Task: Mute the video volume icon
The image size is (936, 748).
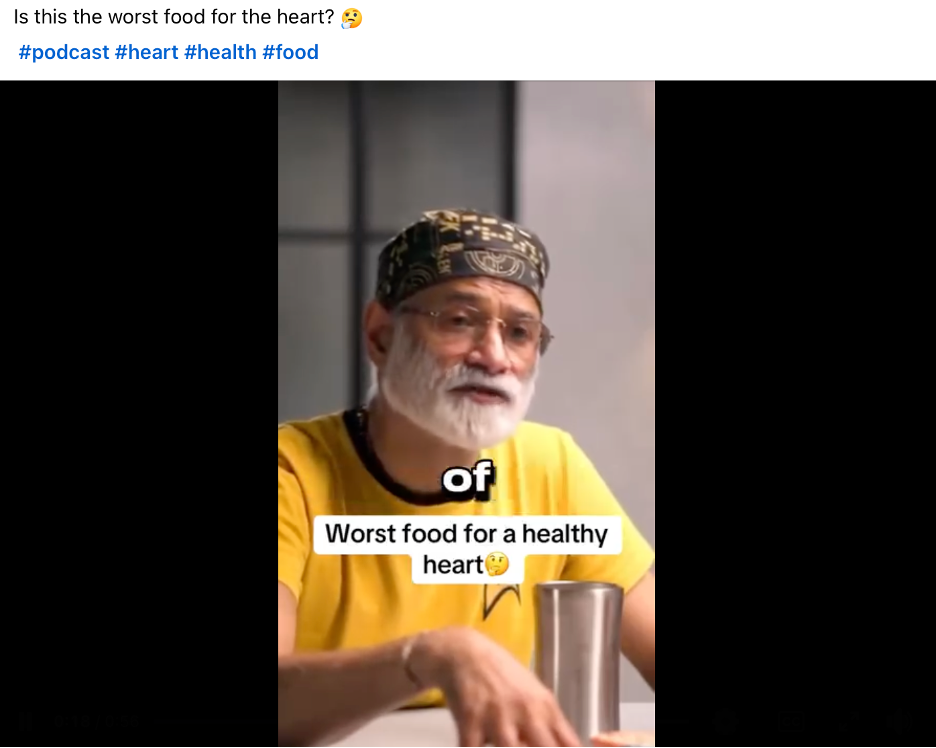Action: (x=900, y=720)
